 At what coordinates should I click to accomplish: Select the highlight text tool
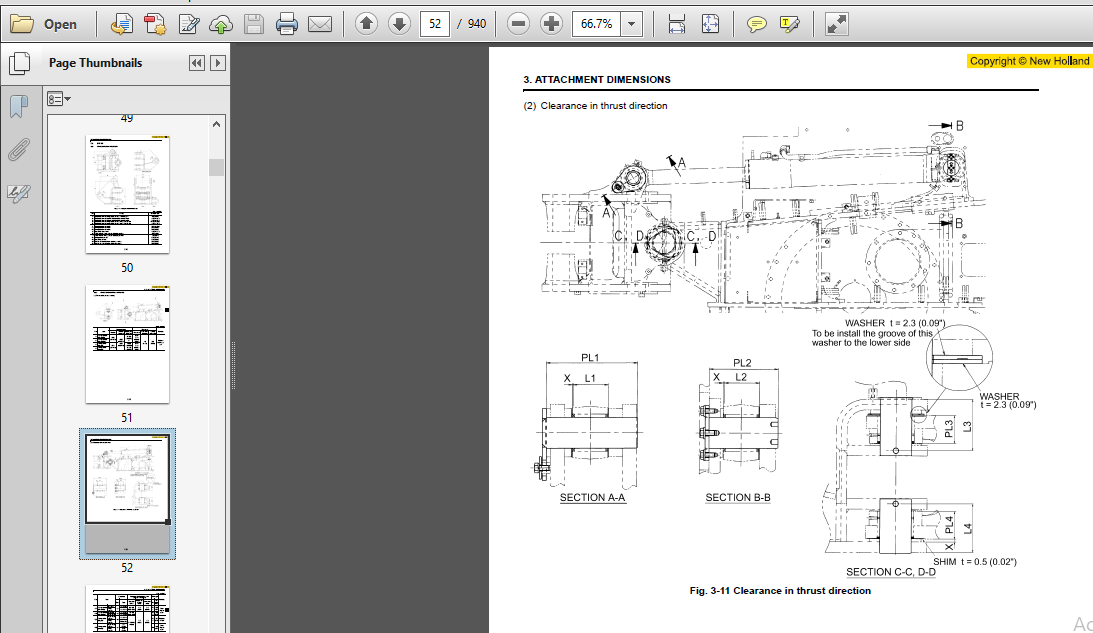[790, 24]
